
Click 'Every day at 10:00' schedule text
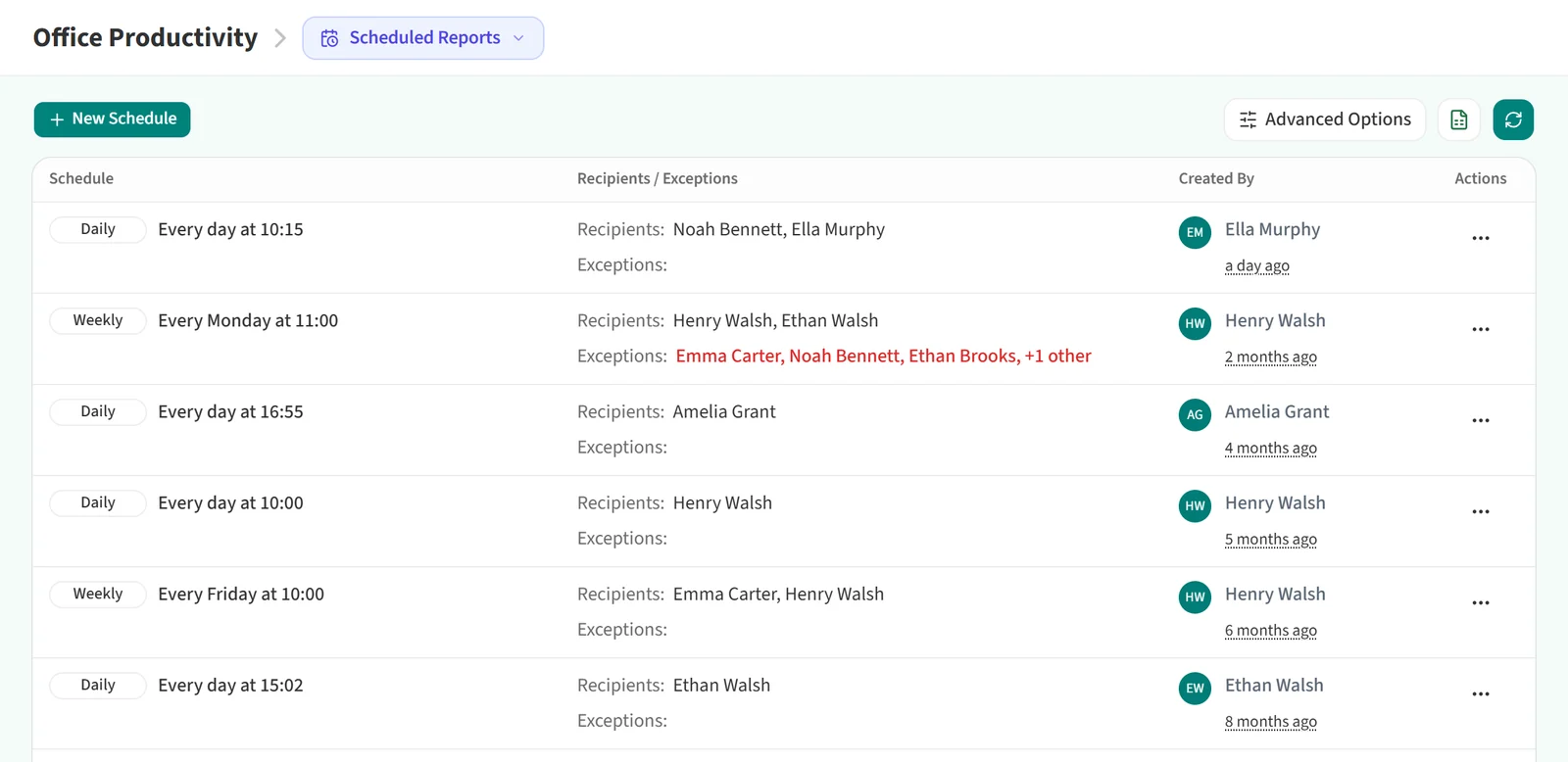coord(230,503)
